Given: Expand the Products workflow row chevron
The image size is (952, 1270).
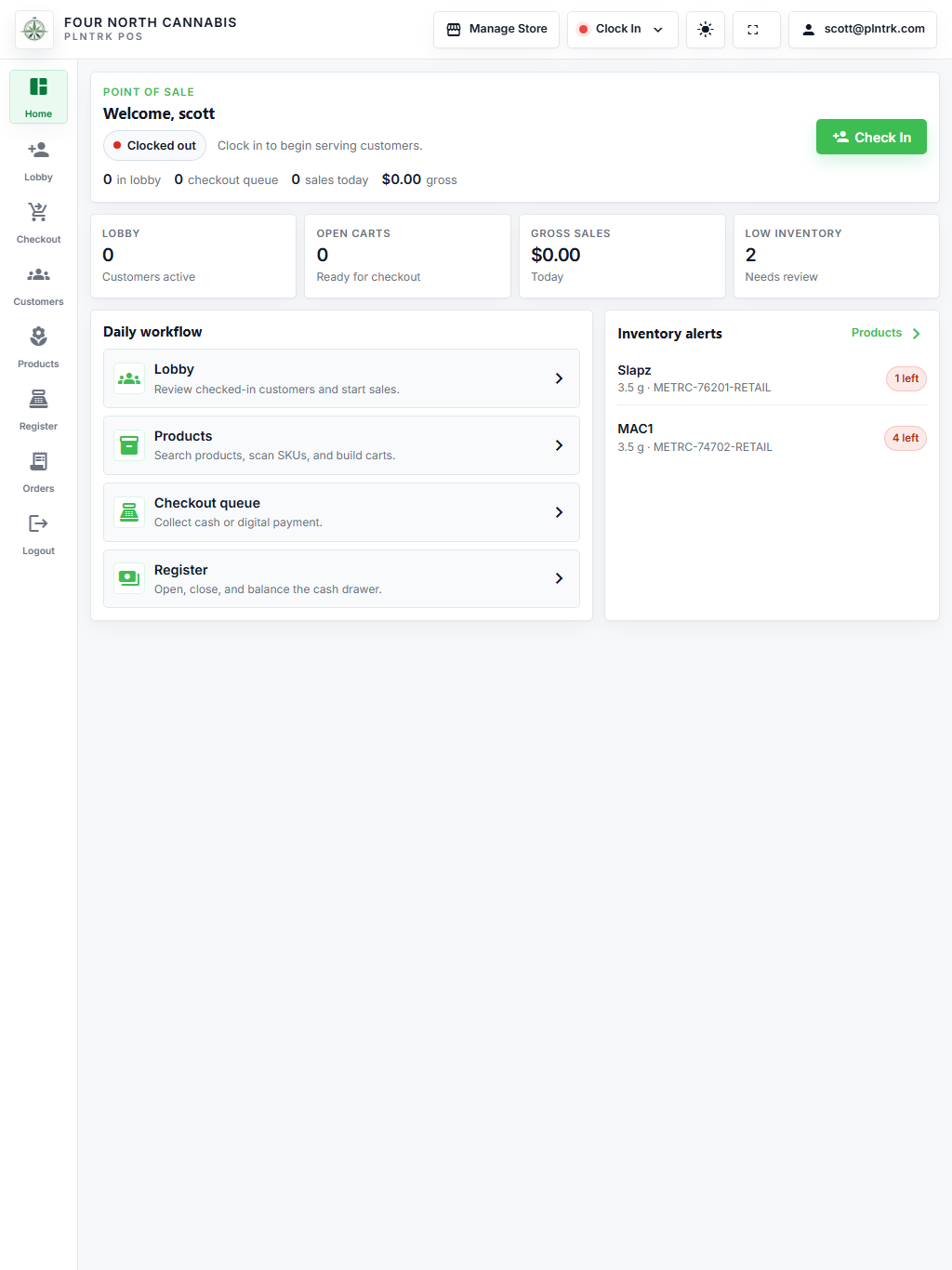Looking at the screenshot, I should click(x=559, y=445).
